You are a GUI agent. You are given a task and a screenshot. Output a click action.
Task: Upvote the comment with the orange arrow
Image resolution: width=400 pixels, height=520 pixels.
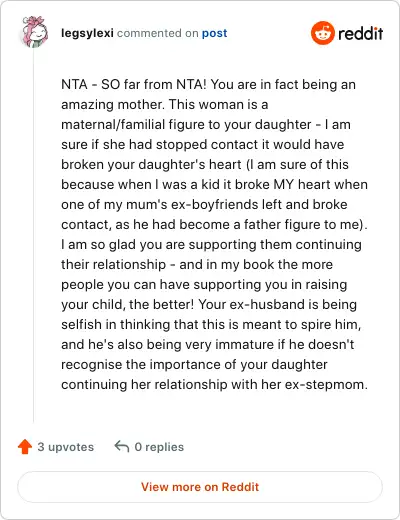tap(25, 447)
